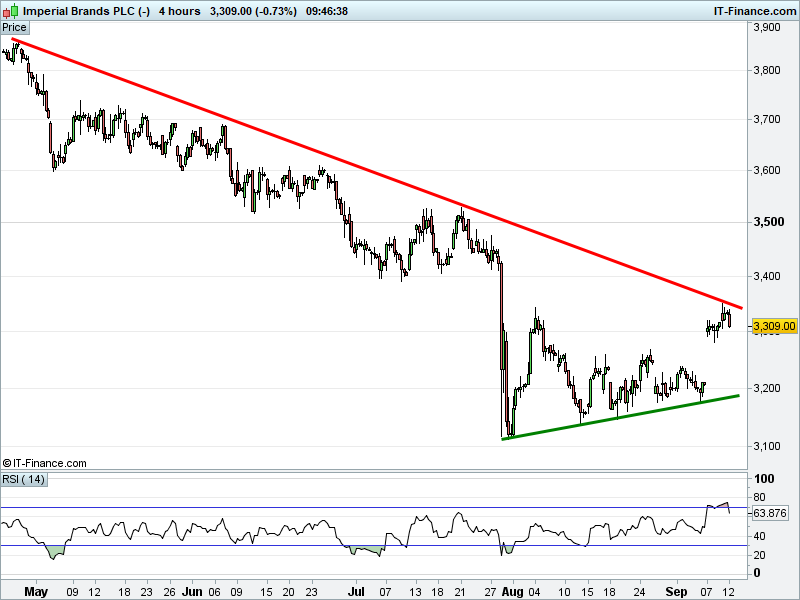Viewport: 800px width, 600px height.
Task: Click the RSI axis label 80
Action: click(x=759, y=497)
